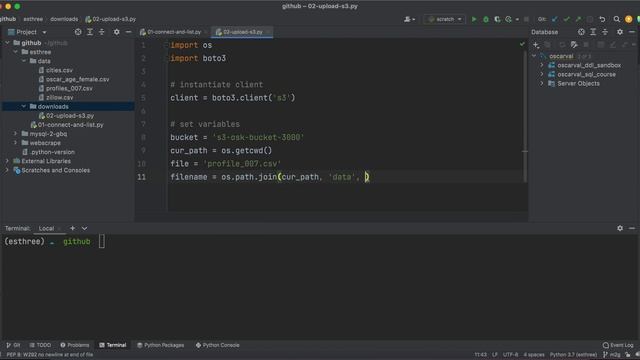Expand the webscrape folder

coord(16,143)
